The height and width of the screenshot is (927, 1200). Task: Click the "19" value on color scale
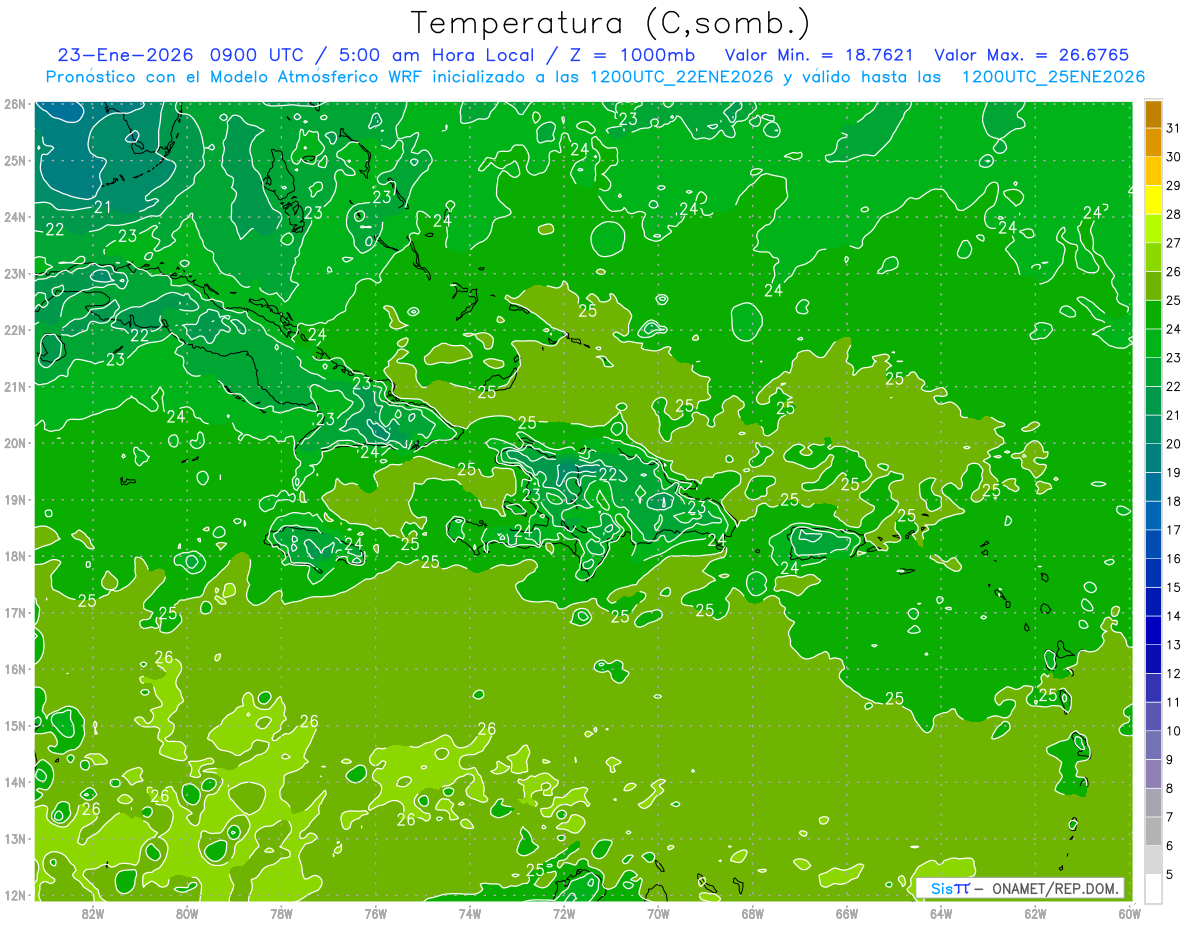point(1173,473)
